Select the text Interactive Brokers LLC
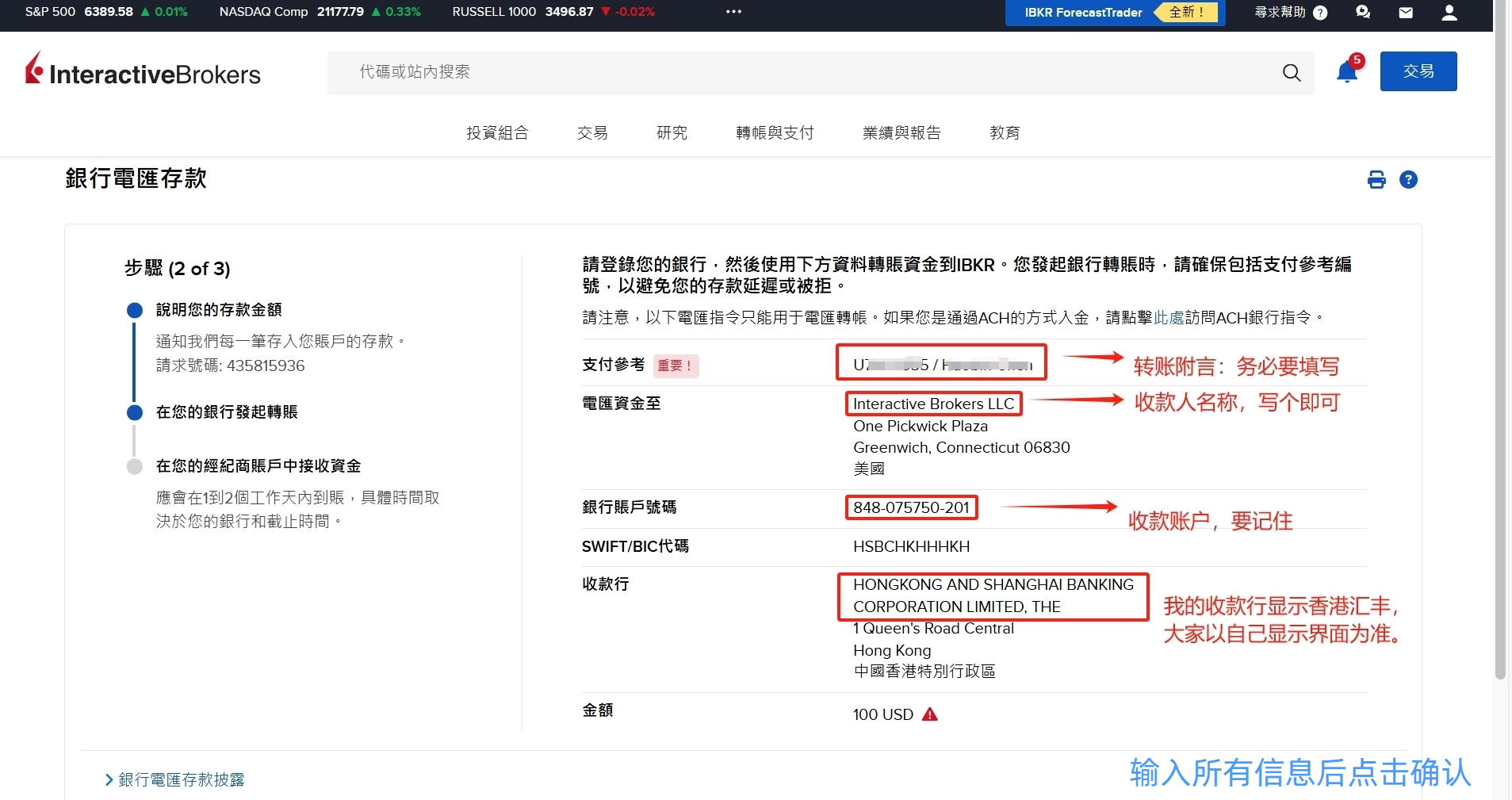This screenshot has width=1512, height=800. (x=933, y=404)
